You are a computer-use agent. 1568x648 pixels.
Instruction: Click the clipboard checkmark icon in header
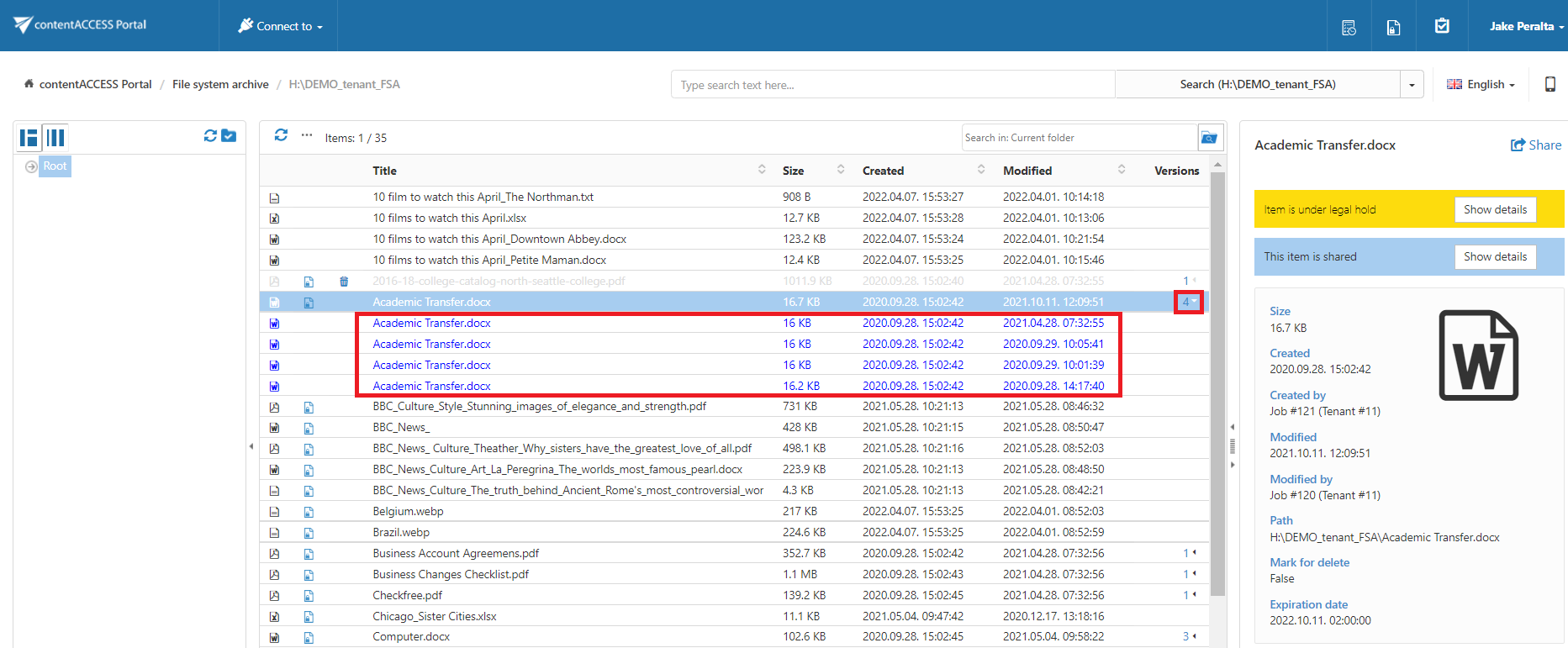coord(1442,26)
